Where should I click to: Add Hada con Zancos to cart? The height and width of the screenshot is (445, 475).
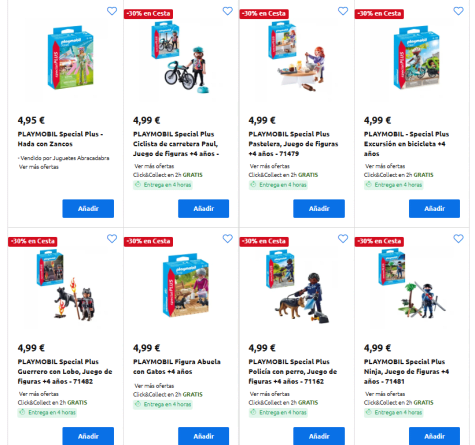(x=88, y=209)
